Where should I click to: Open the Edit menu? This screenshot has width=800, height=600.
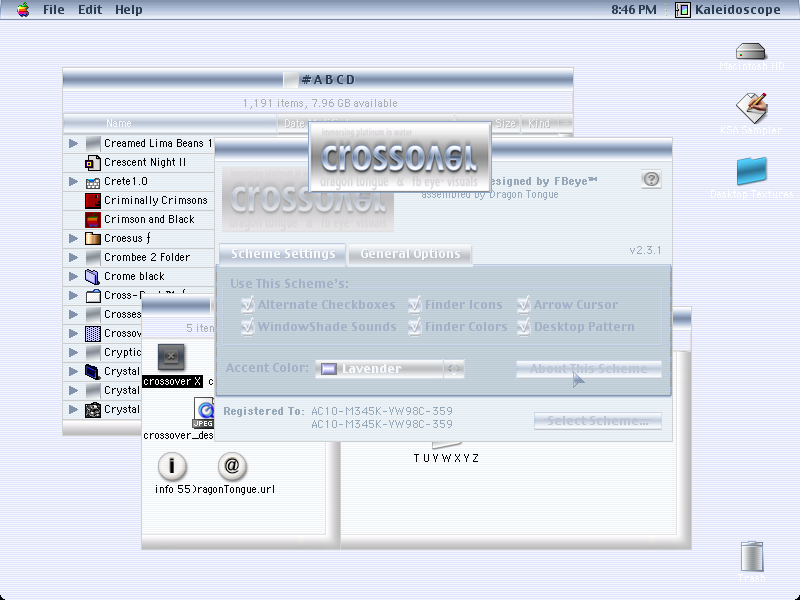tap(90, 9)
